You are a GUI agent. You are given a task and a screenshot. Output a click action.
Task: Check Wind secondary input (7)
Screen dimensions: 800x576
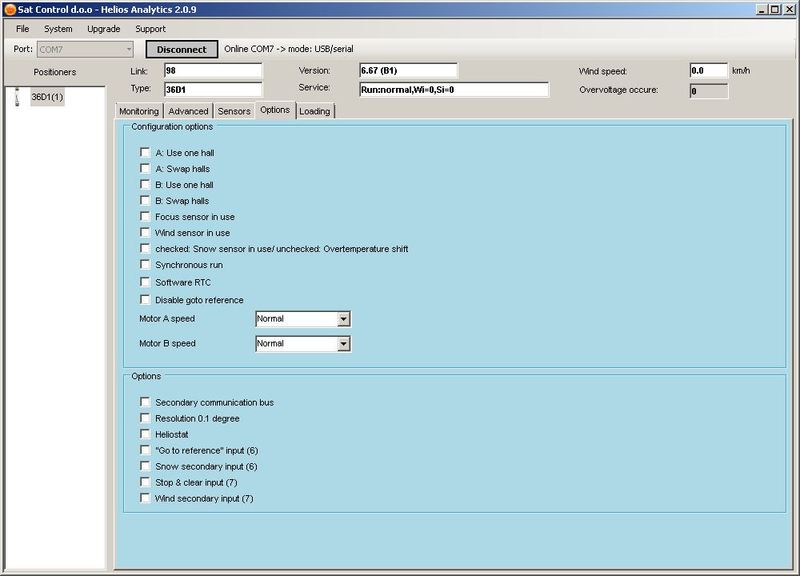145,498
